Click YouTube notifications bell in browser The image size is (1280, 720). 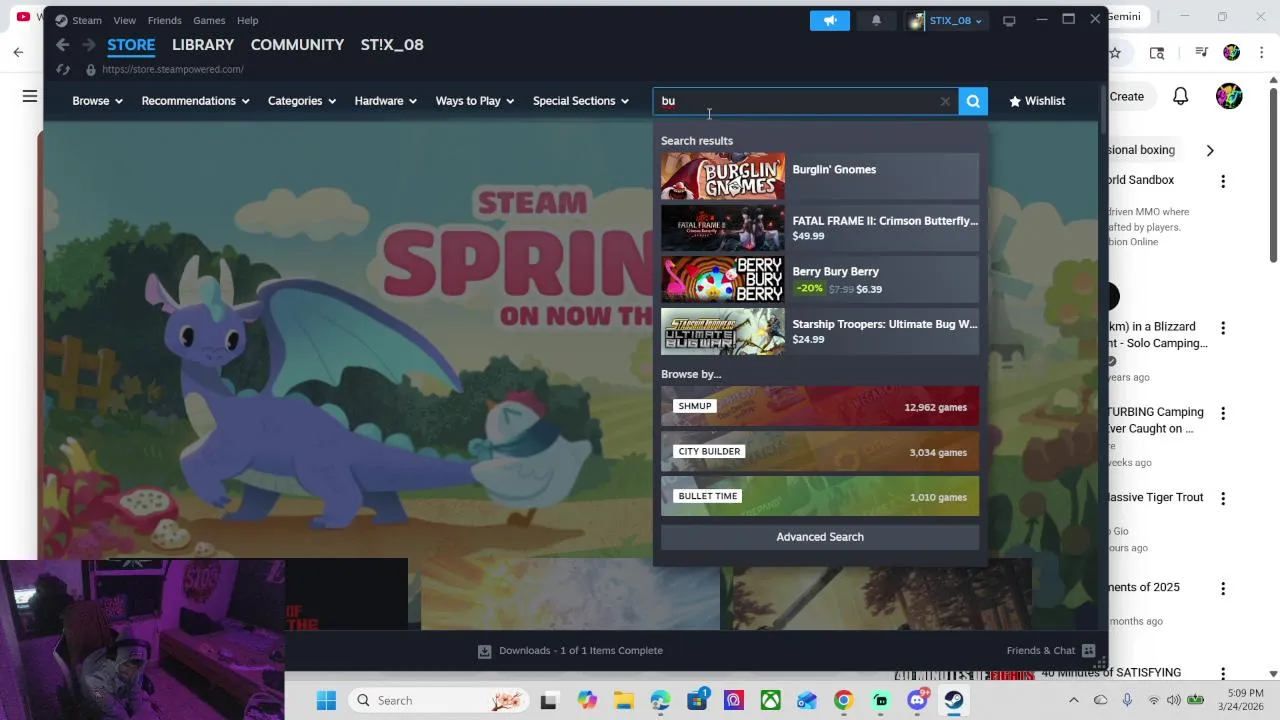[1181, 96]
